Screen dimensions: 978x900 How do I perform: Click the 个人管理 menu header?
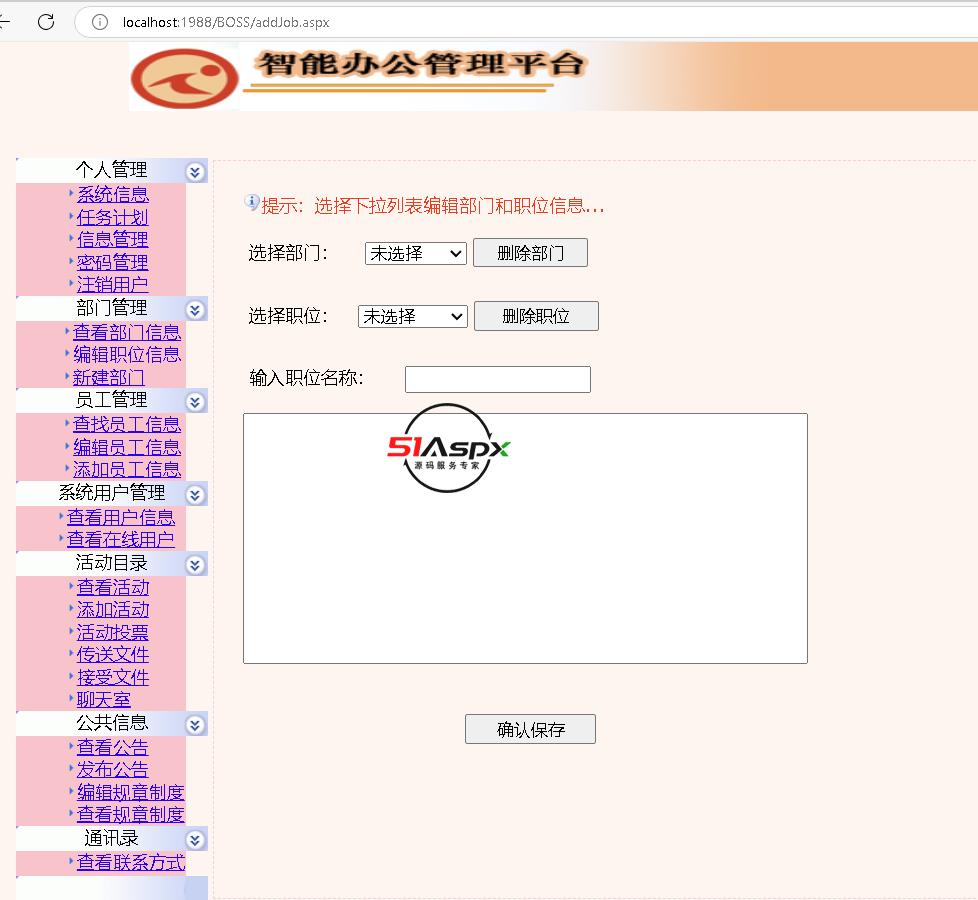point(111,170)
